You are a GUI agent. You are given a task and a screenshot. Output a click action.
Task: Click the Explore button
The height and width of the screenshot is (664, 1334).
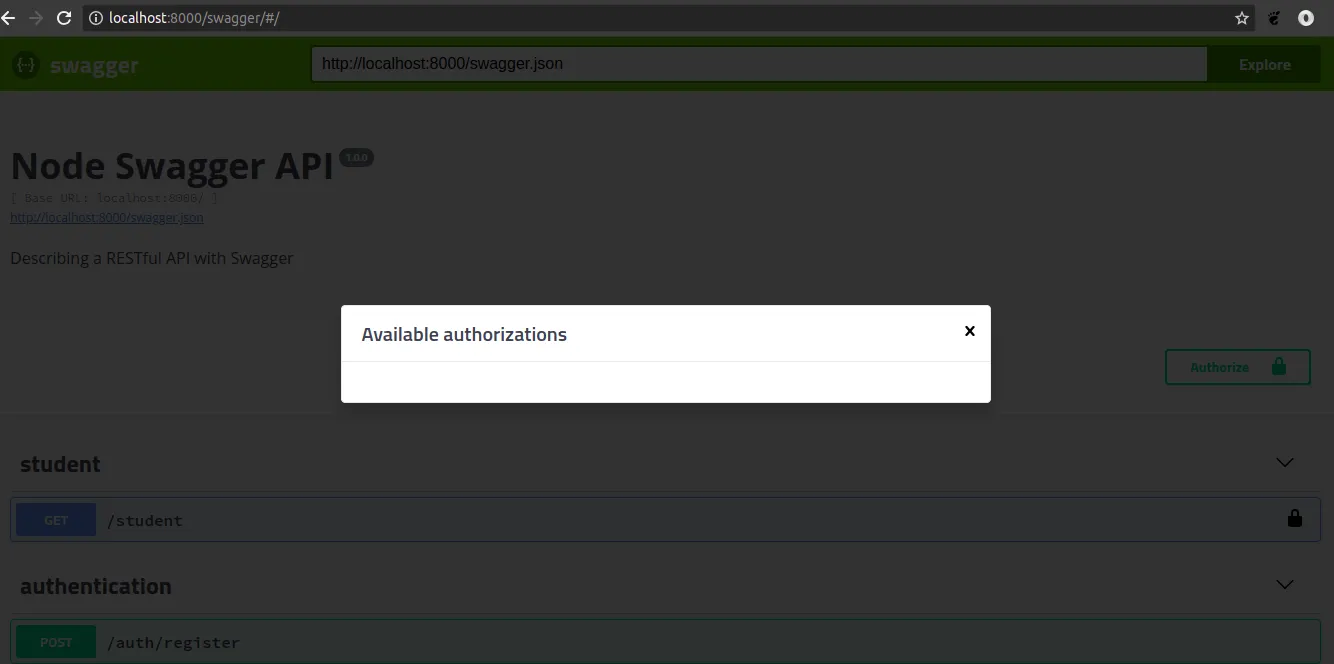click(x=1264, y=64)
